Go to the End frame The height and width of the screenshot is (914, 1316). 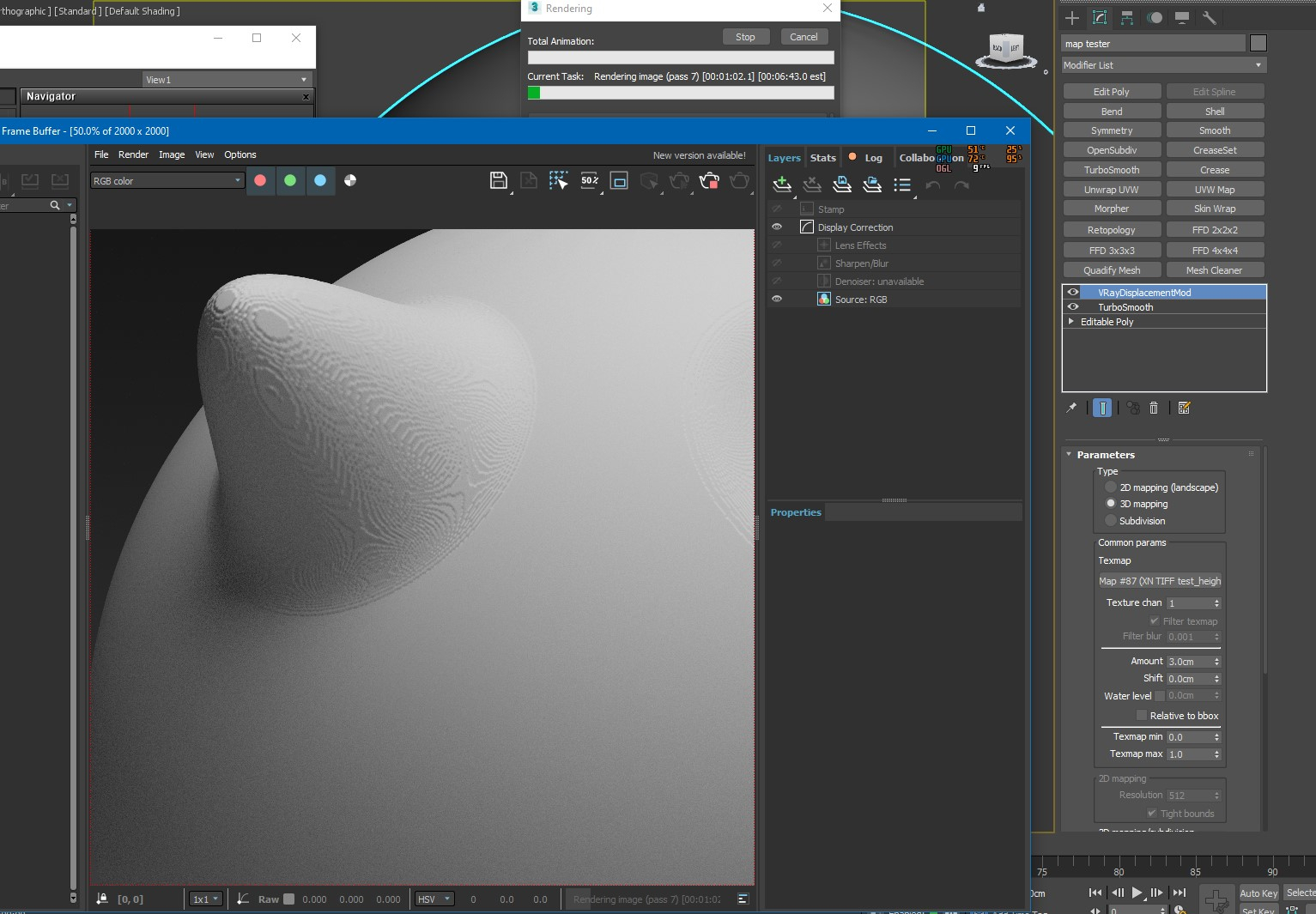[1180, 893]
